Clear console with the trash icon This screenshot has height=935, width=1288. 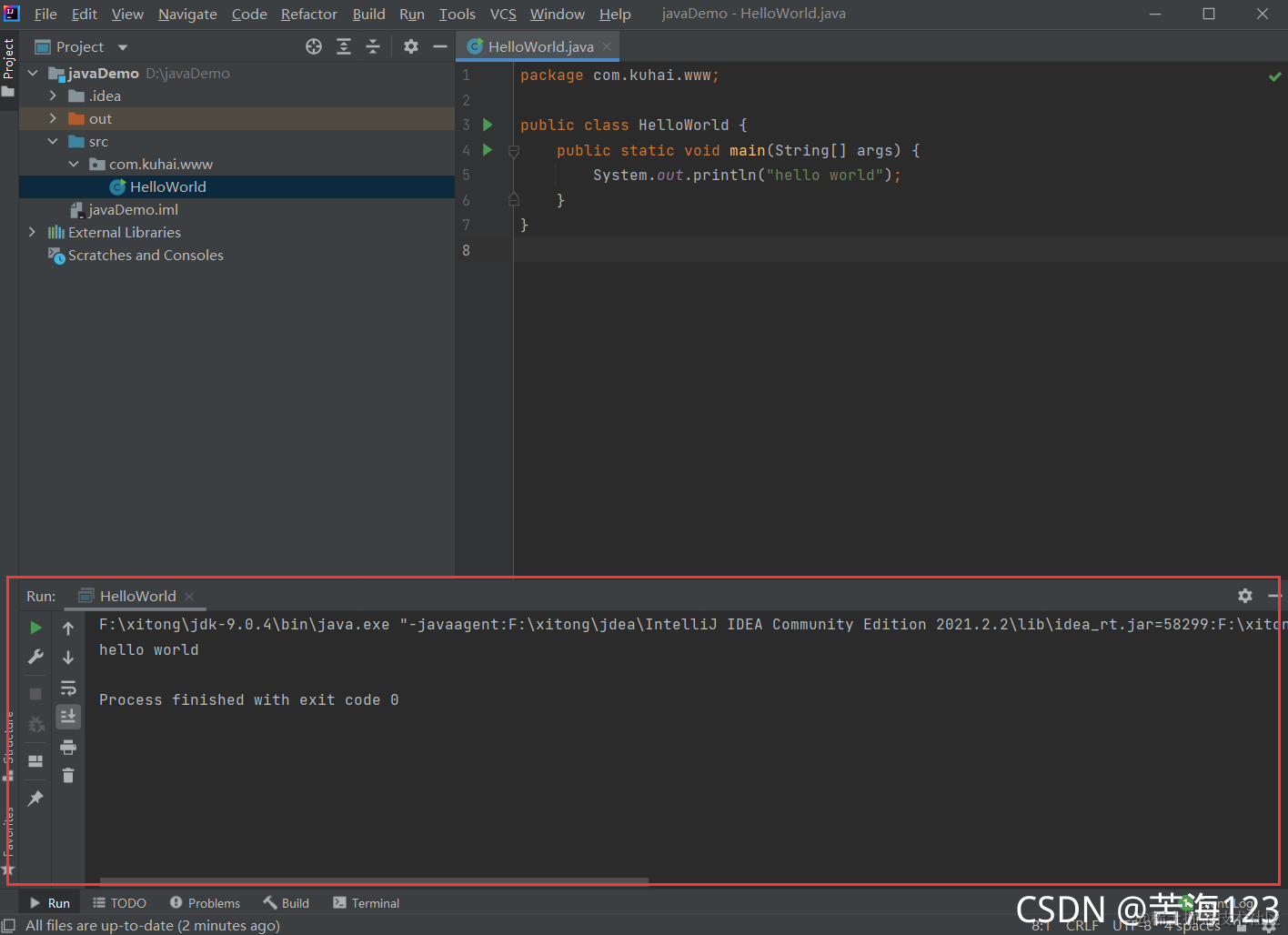(68, 776)
